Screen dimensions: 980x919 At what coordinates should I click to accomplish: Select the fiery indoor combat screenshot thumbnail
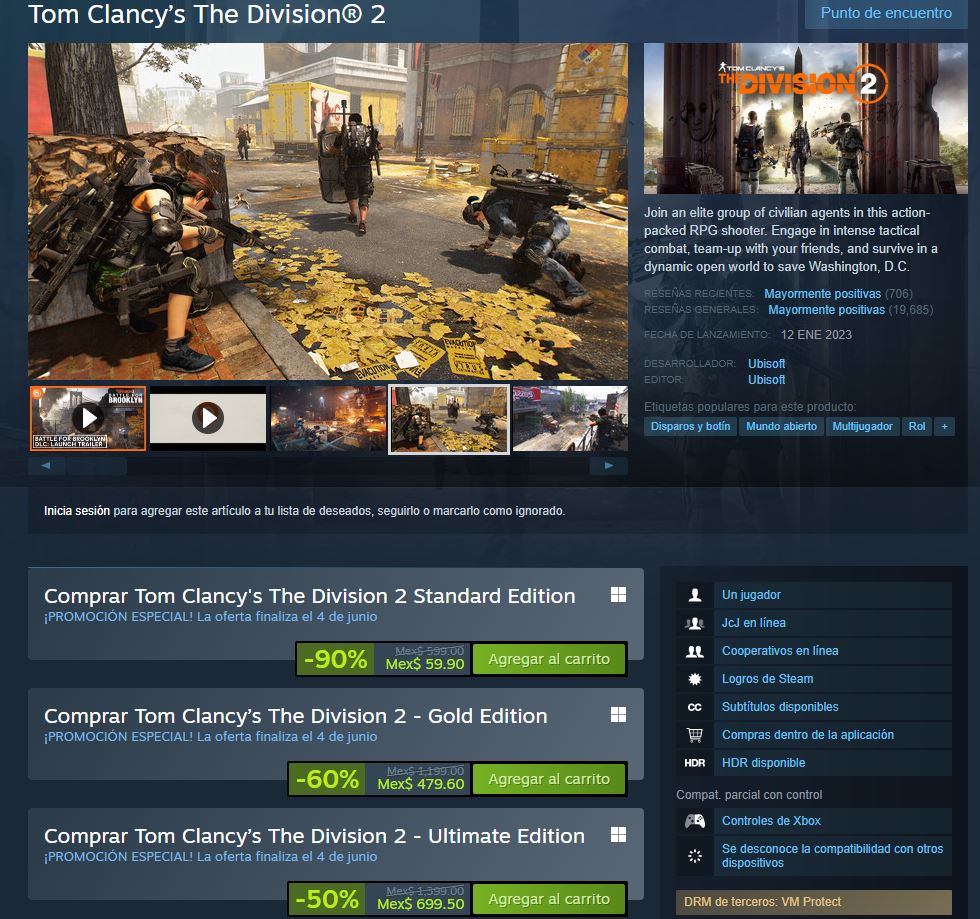[x=328, y=418]
